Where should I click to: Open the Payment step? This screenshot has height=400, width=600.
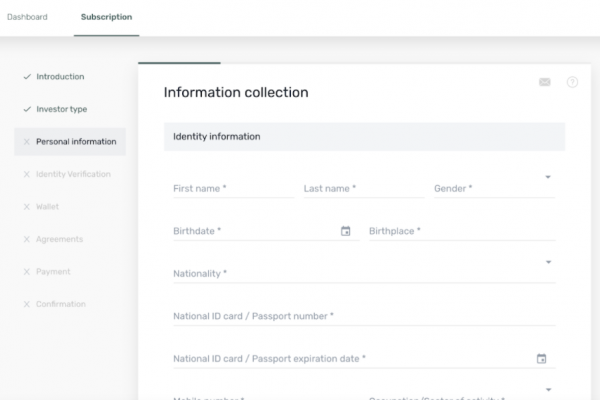click(53, 272)
